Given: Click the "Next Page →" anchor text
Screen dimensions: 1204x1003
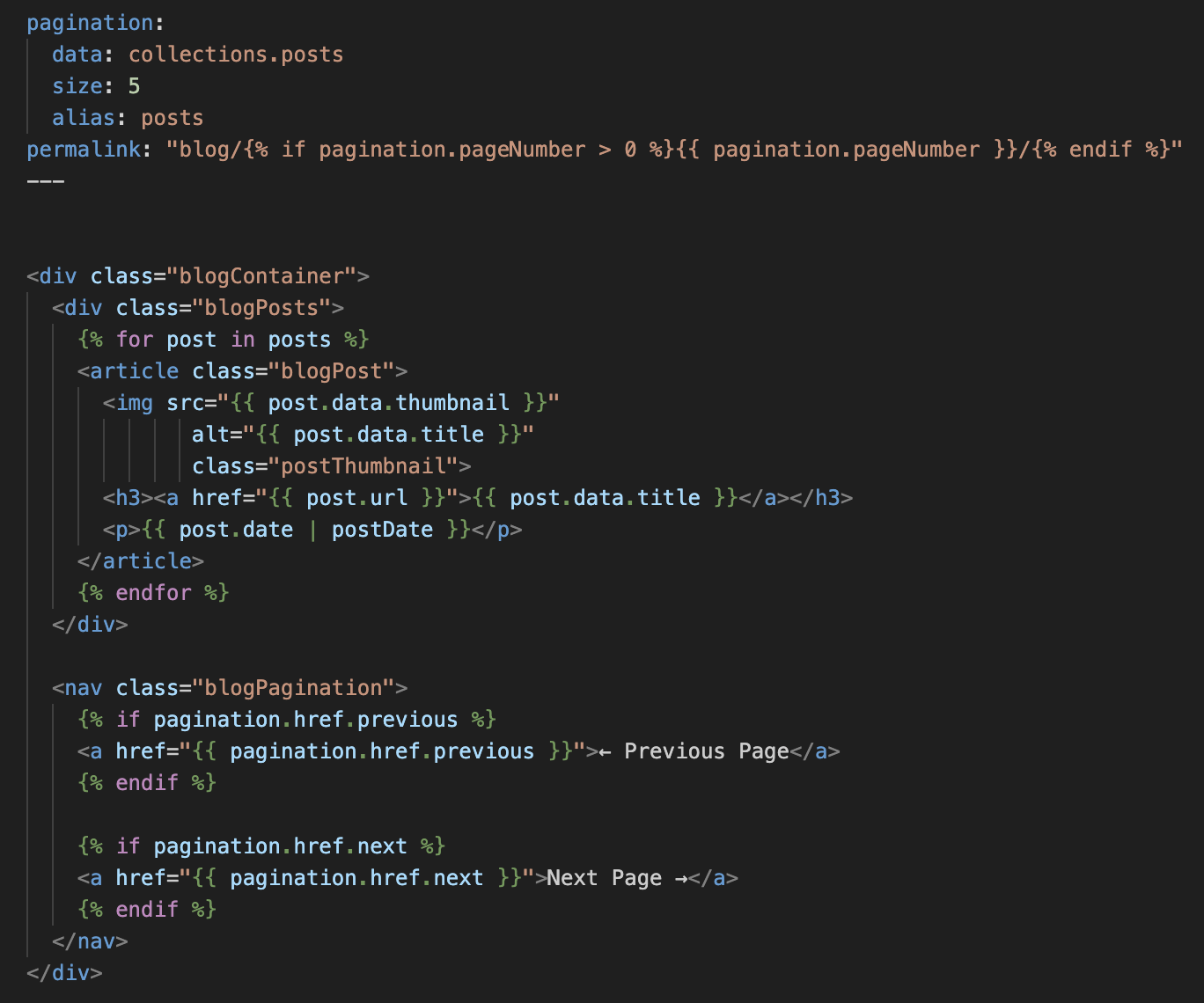Looking at the screenshot, I should click(617, 878).
